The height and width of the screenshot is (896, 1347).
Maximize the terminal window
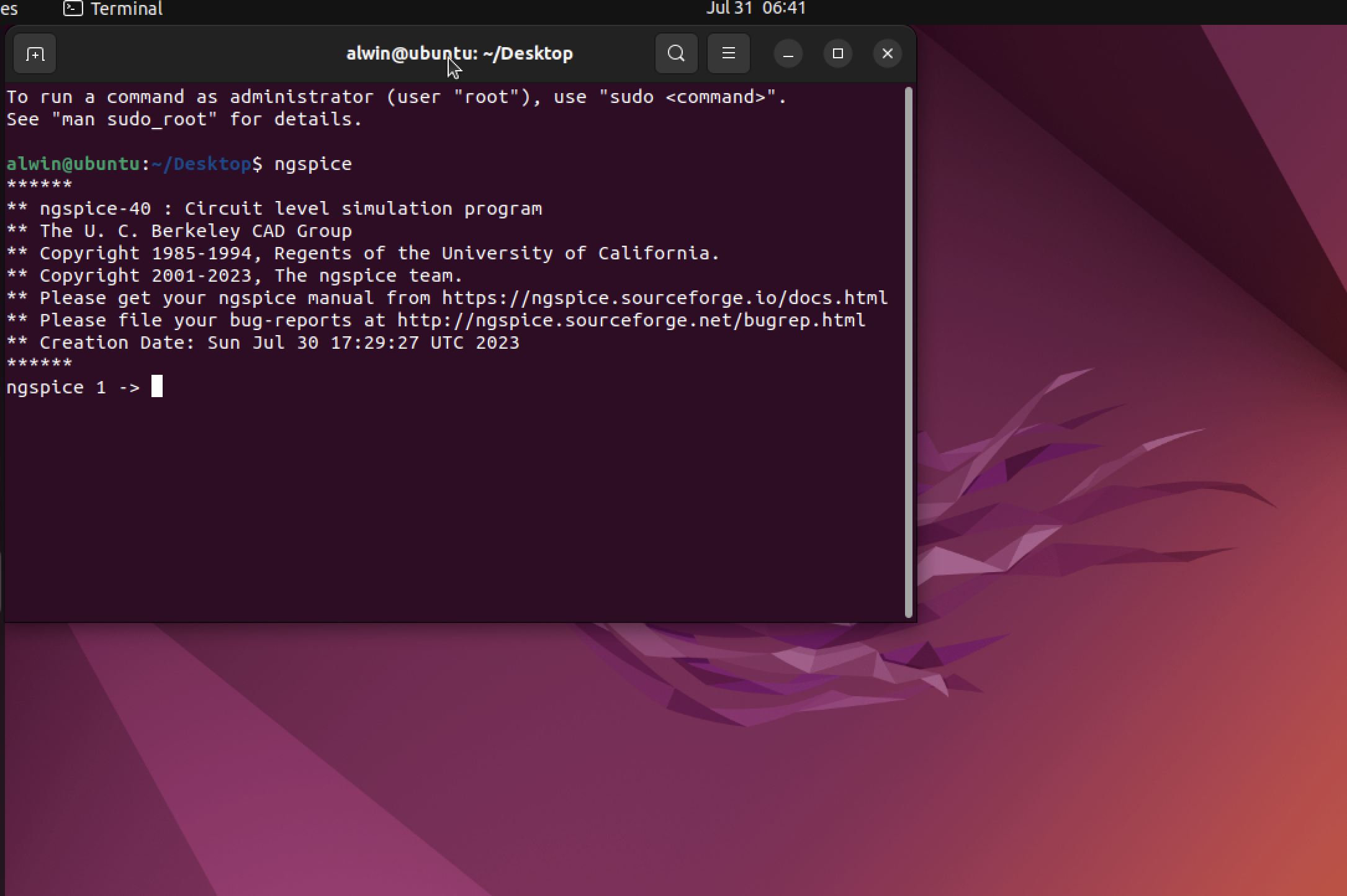coord(837,53)
